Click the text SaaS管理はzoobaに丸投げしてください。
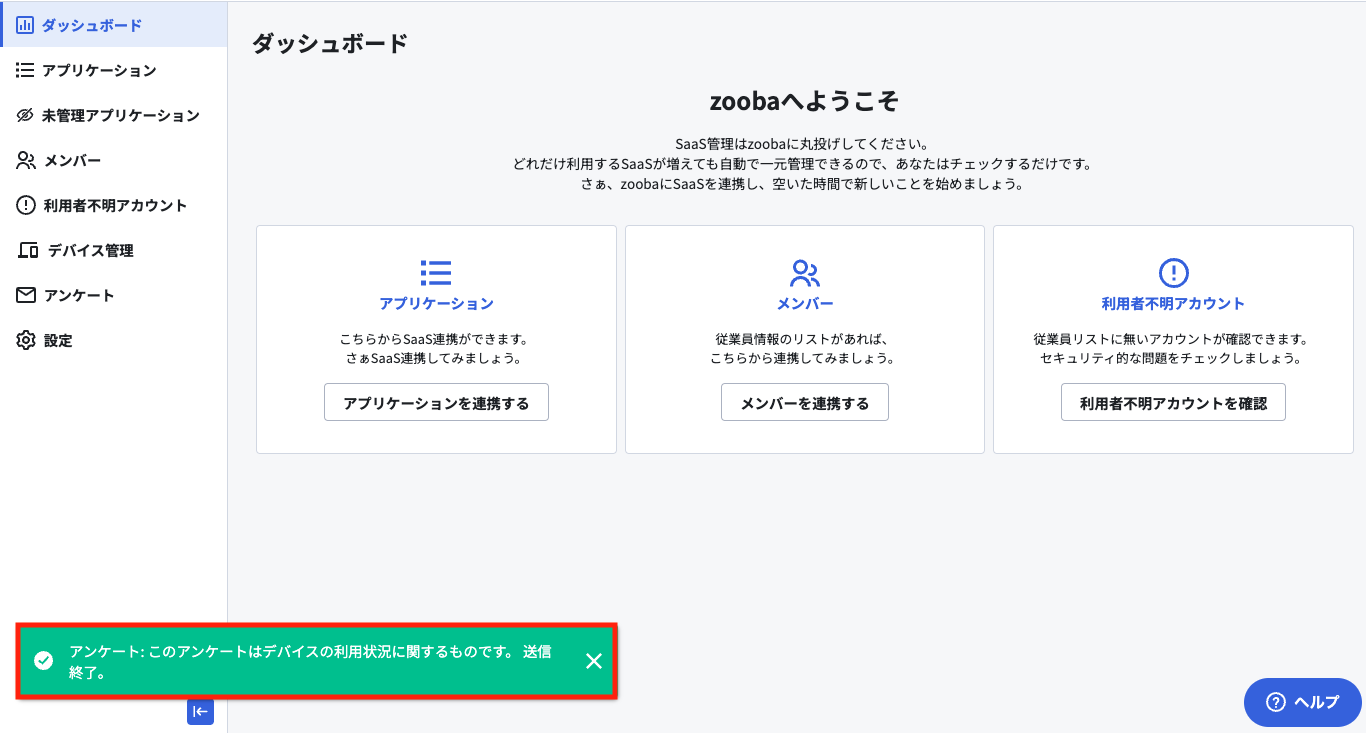This screenshot has width=1366, height=733. click(x=805, y=145)
